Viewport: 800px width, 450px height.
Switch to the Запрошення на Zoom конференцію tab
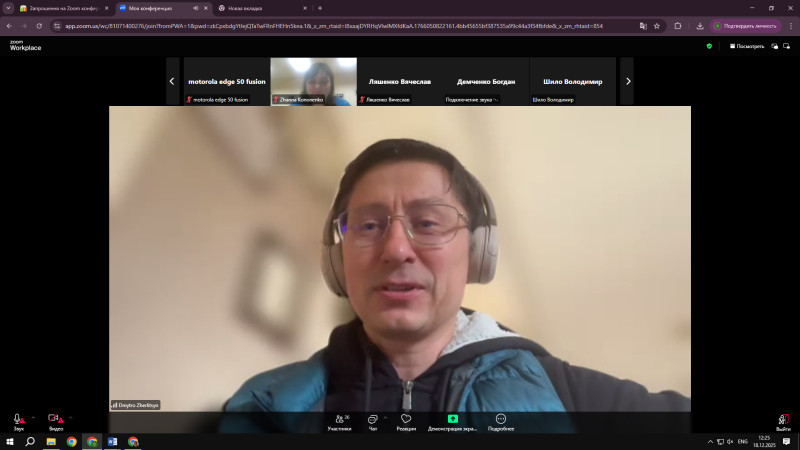60,8
